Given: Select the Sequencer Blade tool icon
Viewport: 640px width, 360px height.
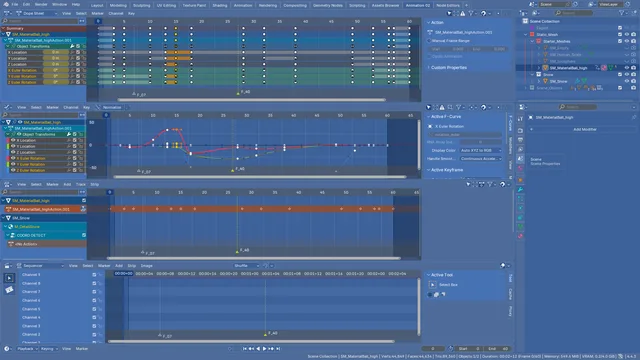Looking at the screenshot, I should click(x=9, y=289).
